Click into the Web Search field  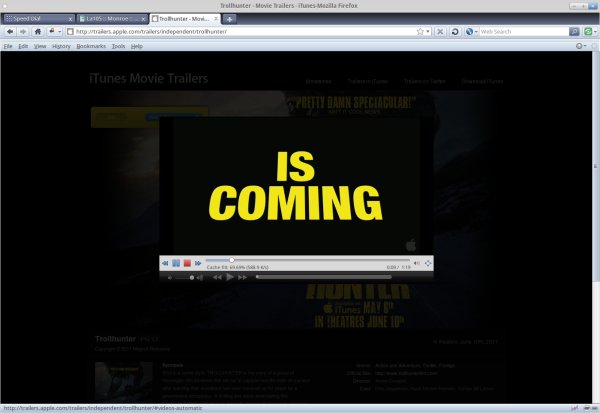pyautogui.click(x=523, y=32)
